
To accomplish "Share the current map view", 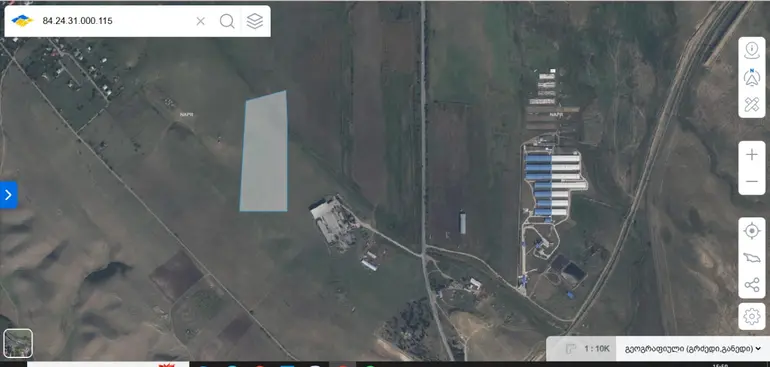I will point(751,285).
